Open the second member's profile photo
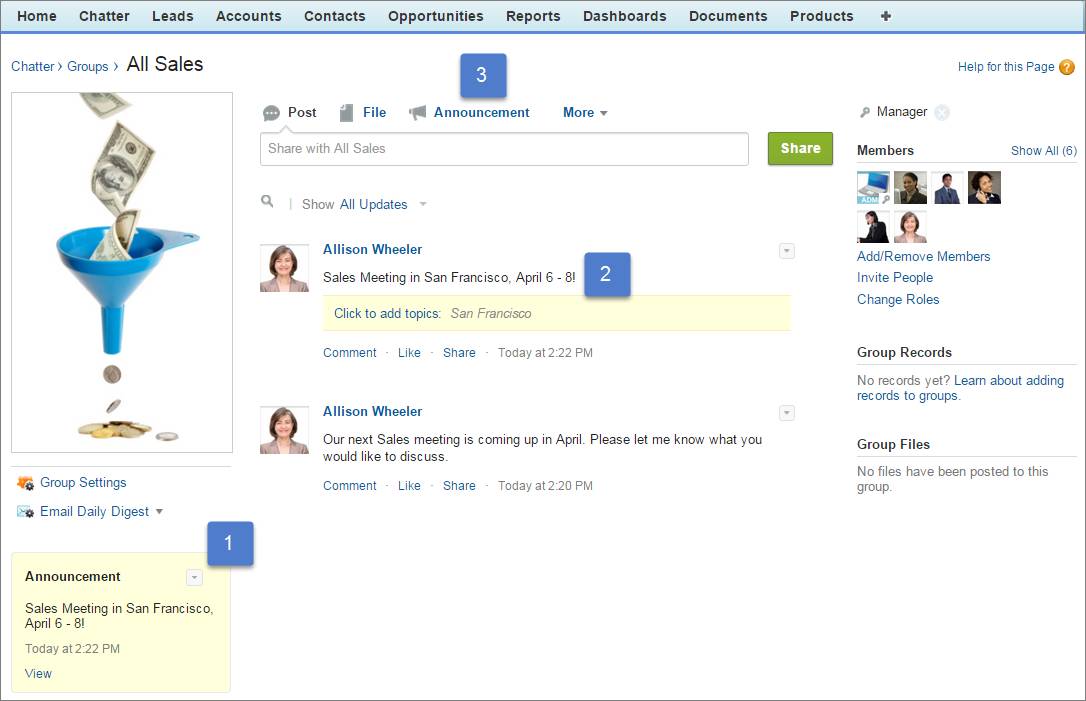The height and width of the screenshot is (701, 1086). 910,187
